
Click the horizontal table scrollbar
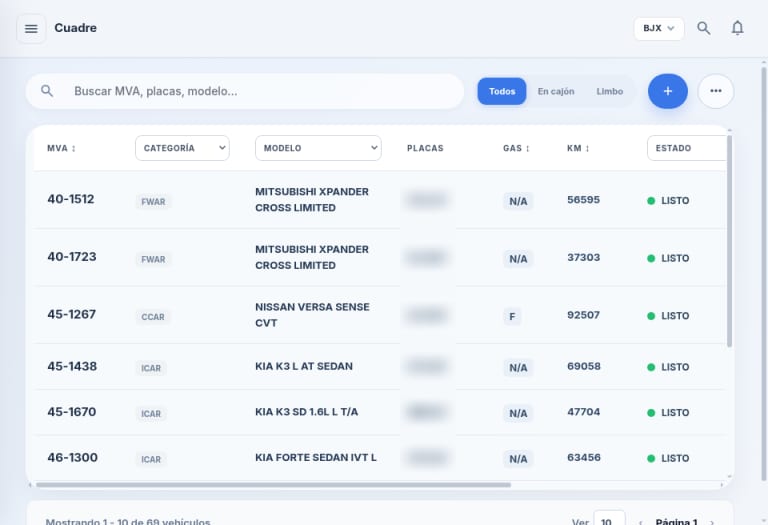point(273,485)
